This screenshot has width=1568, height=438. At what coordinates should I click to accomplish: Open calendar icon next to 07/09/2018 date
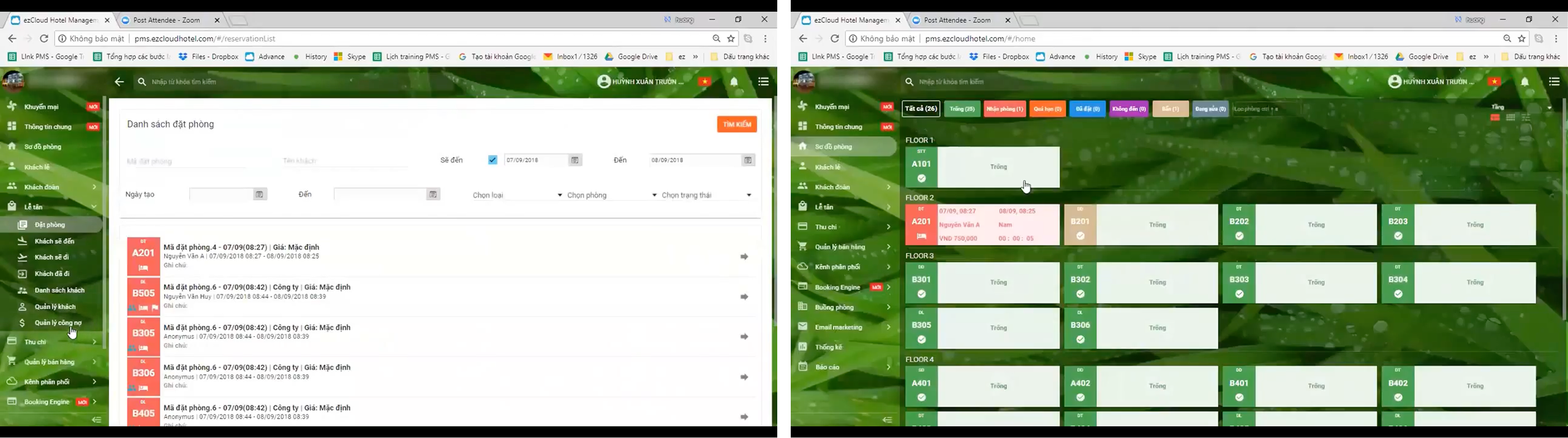(x=575, y=160)
